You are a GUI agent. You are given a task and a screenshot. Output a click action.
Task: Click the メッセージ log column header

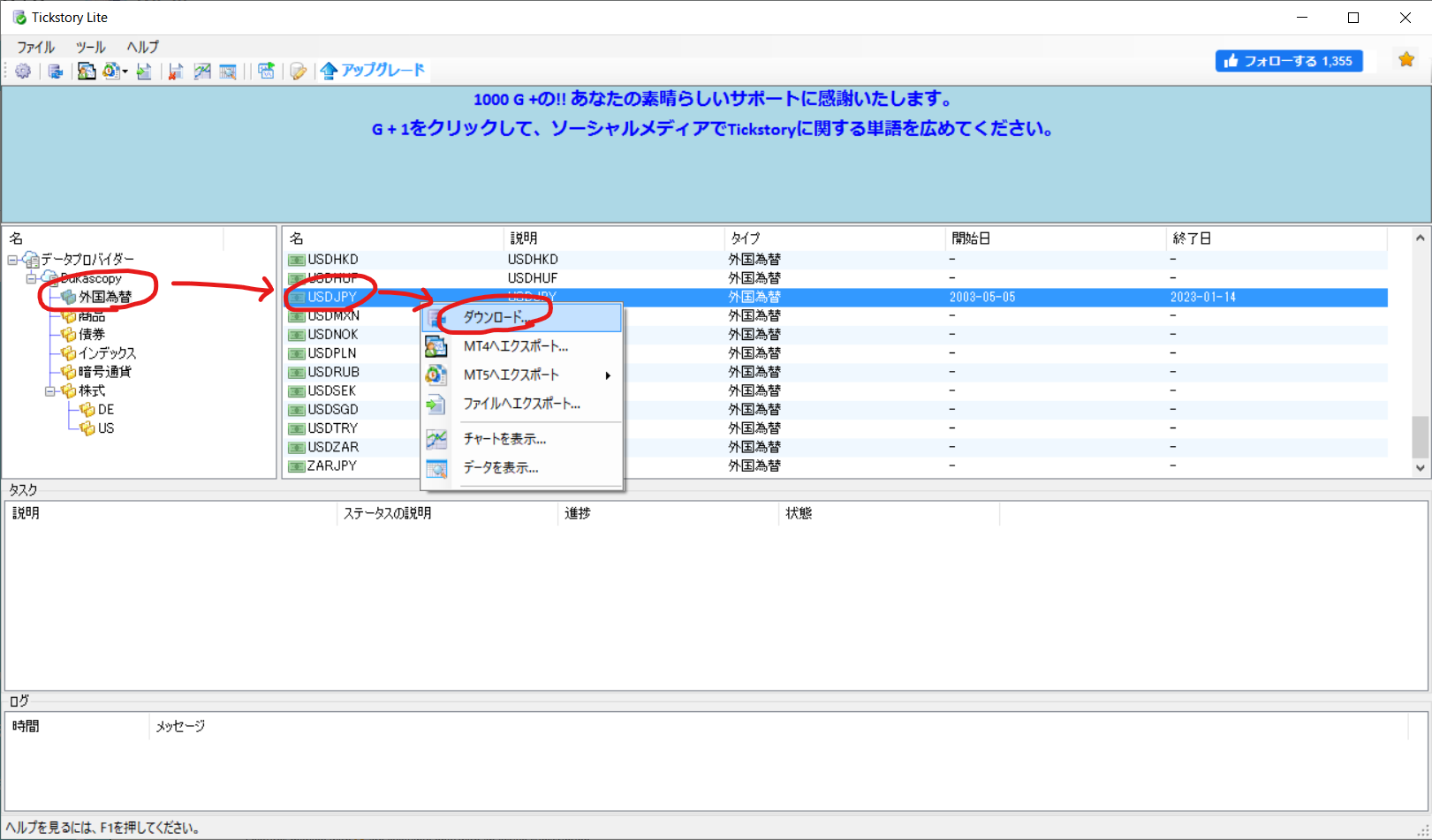777,726
